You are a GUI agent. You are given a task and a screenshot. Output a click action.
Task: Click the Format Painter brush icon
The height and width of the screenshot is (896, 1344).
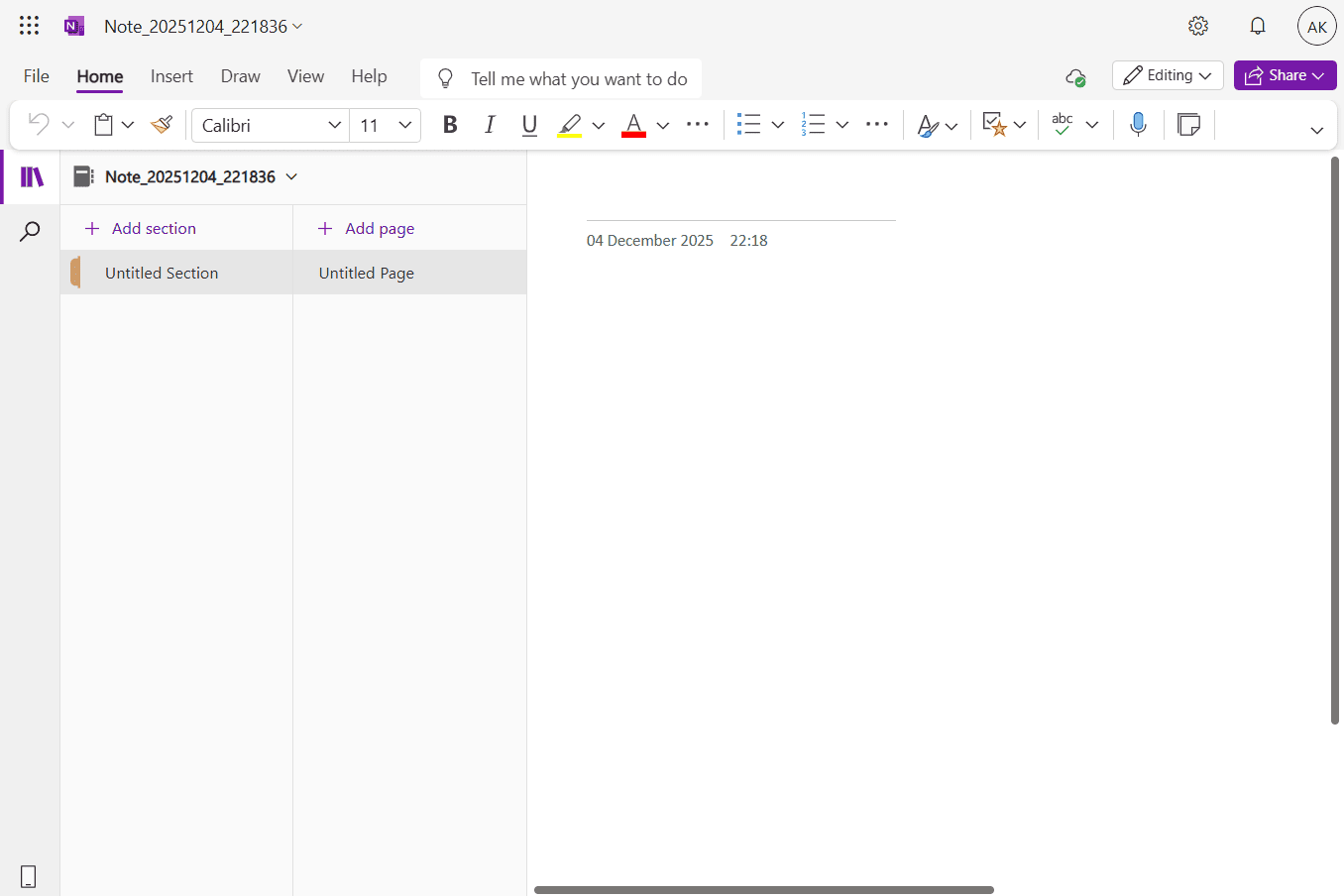(x=162, y=125)
